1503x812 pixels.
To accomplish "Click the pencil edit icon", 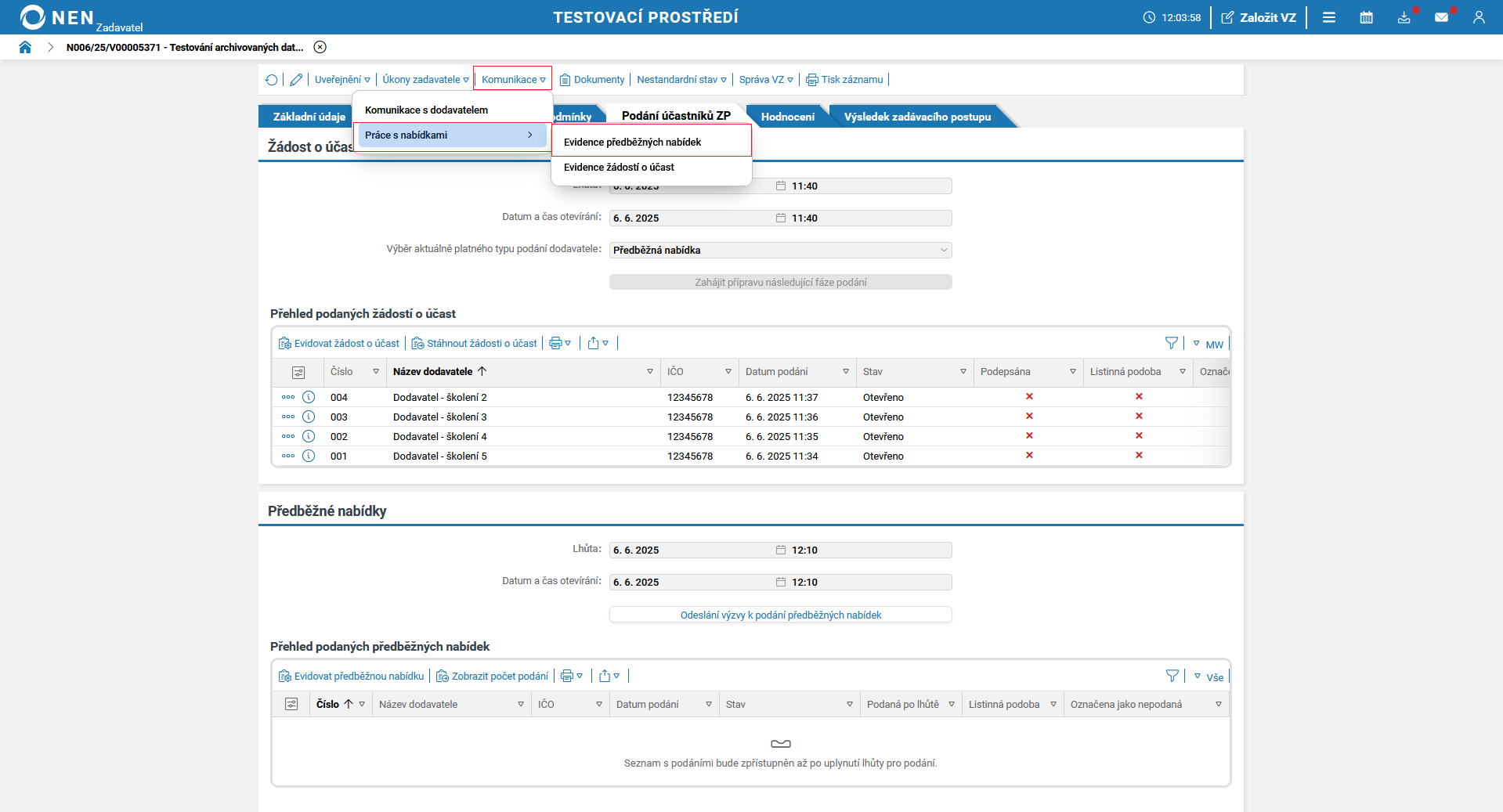I will coord(296,80).
